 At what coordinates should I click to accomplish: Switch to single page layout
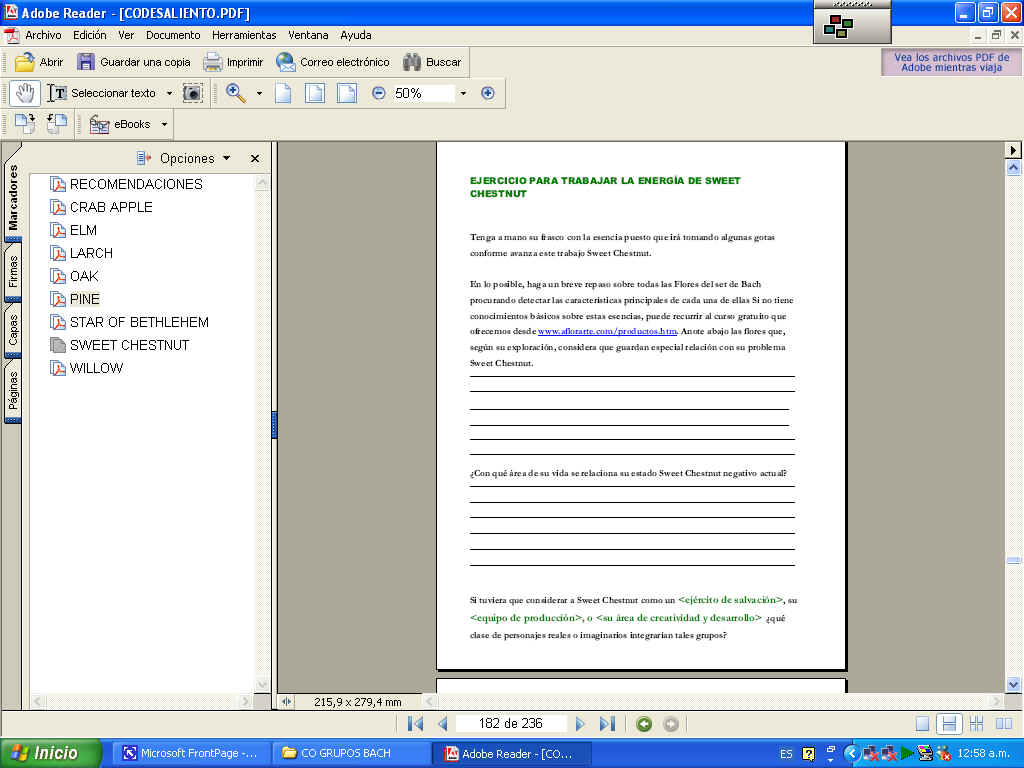point(922,724)
